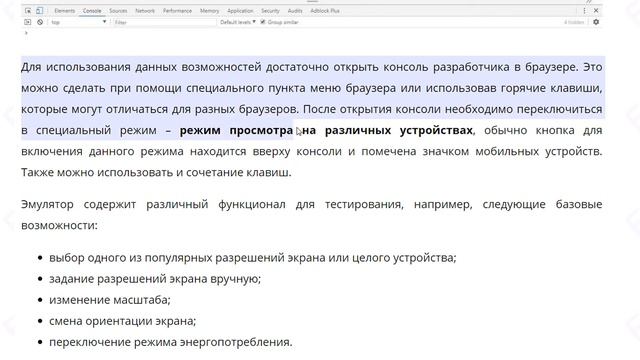Open DevTools three-dot customize menu
The image size is (640, 360).
pyautogui.click(x=584, y=11)
